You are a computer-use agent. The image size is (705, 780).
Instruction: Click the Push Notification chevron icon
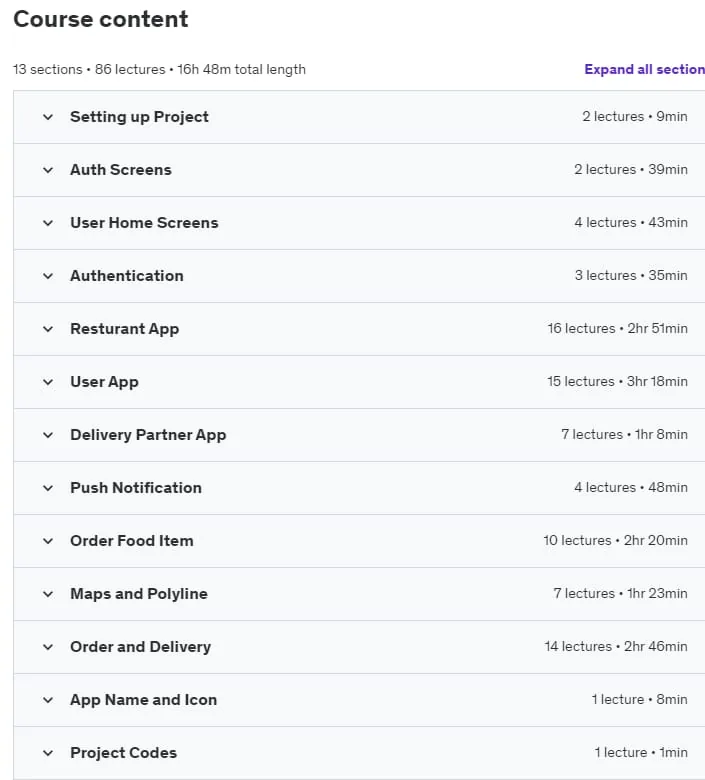(x=48, y=488)
